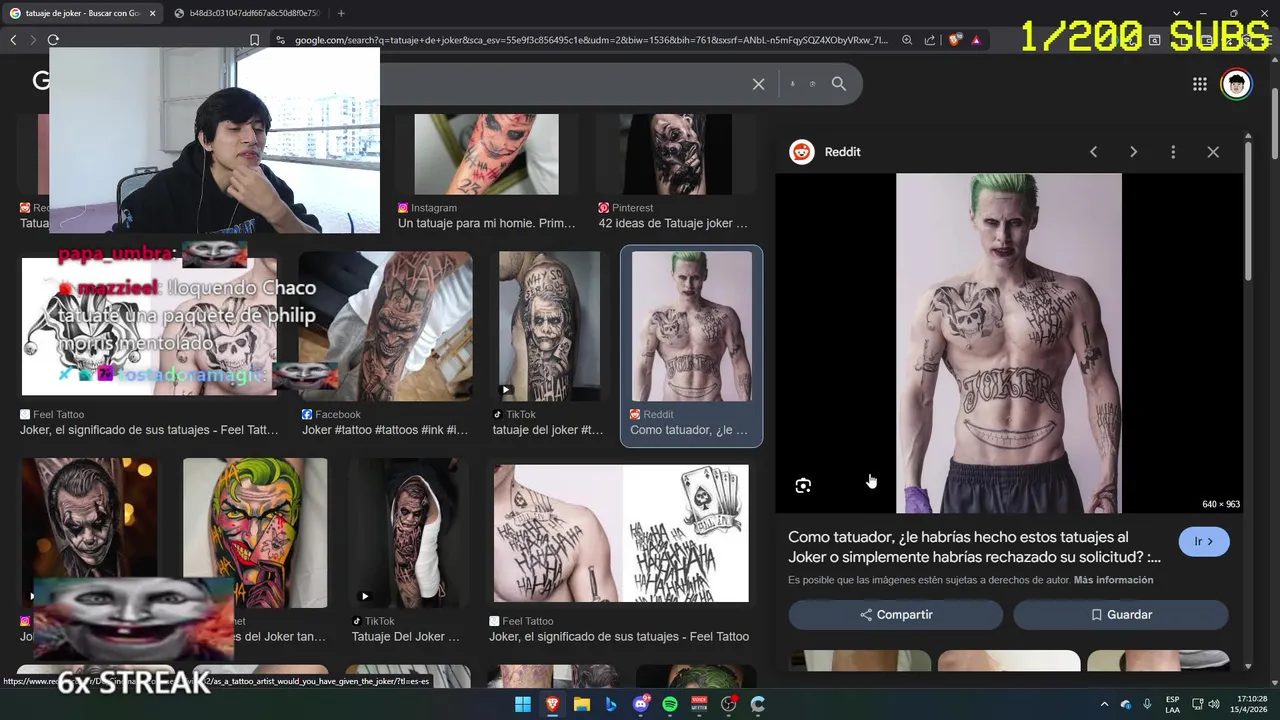
Task: Close the Reddit image preview panel
Action: coord(1213,152)
